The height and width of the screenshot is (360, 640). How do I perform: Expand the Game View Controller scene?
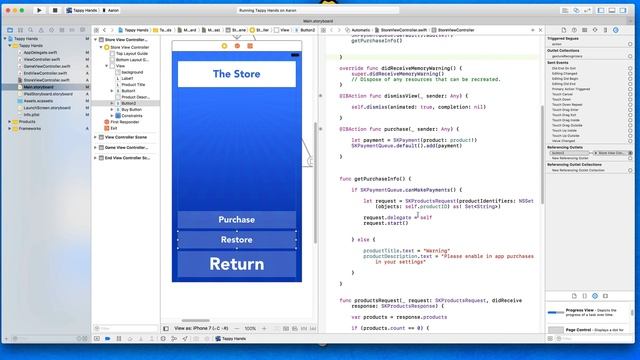point(96,147)
